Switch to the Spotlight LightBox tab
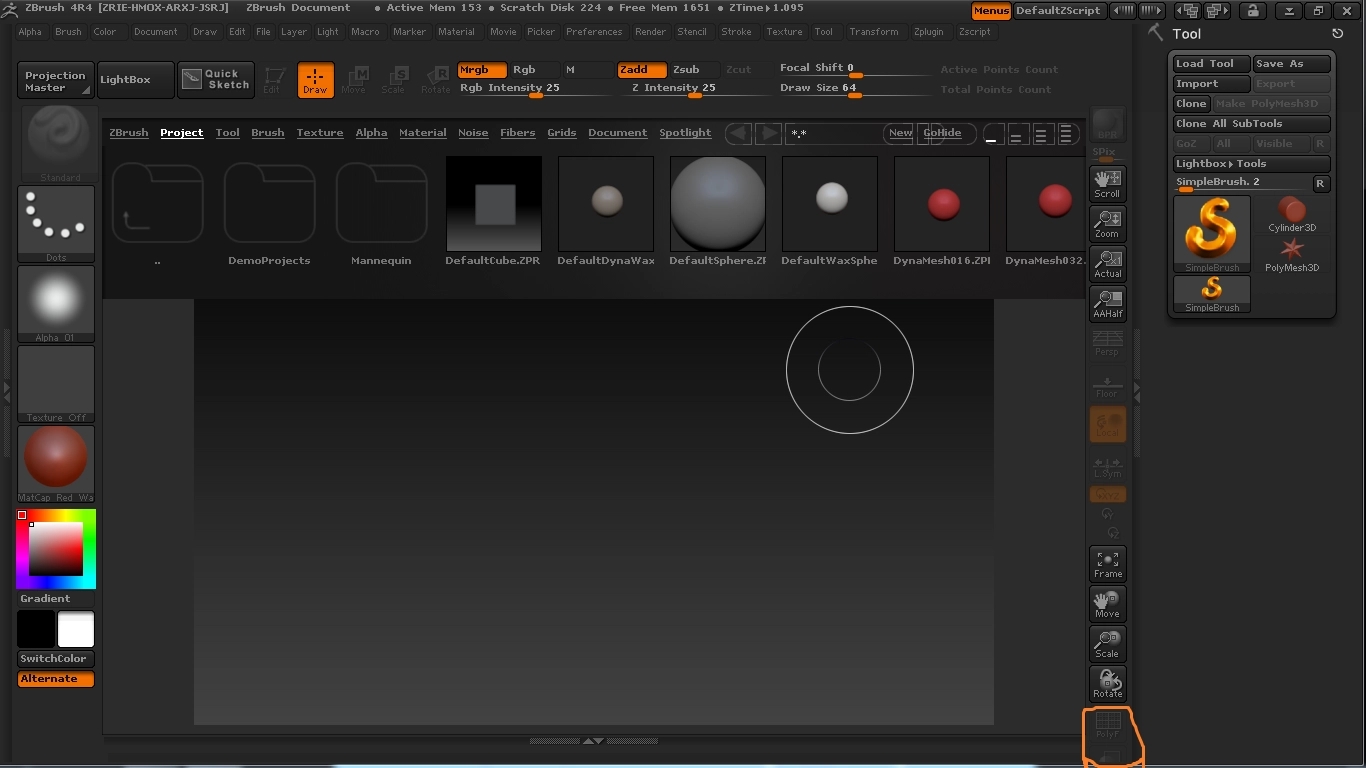 click(x=685, y=133)
